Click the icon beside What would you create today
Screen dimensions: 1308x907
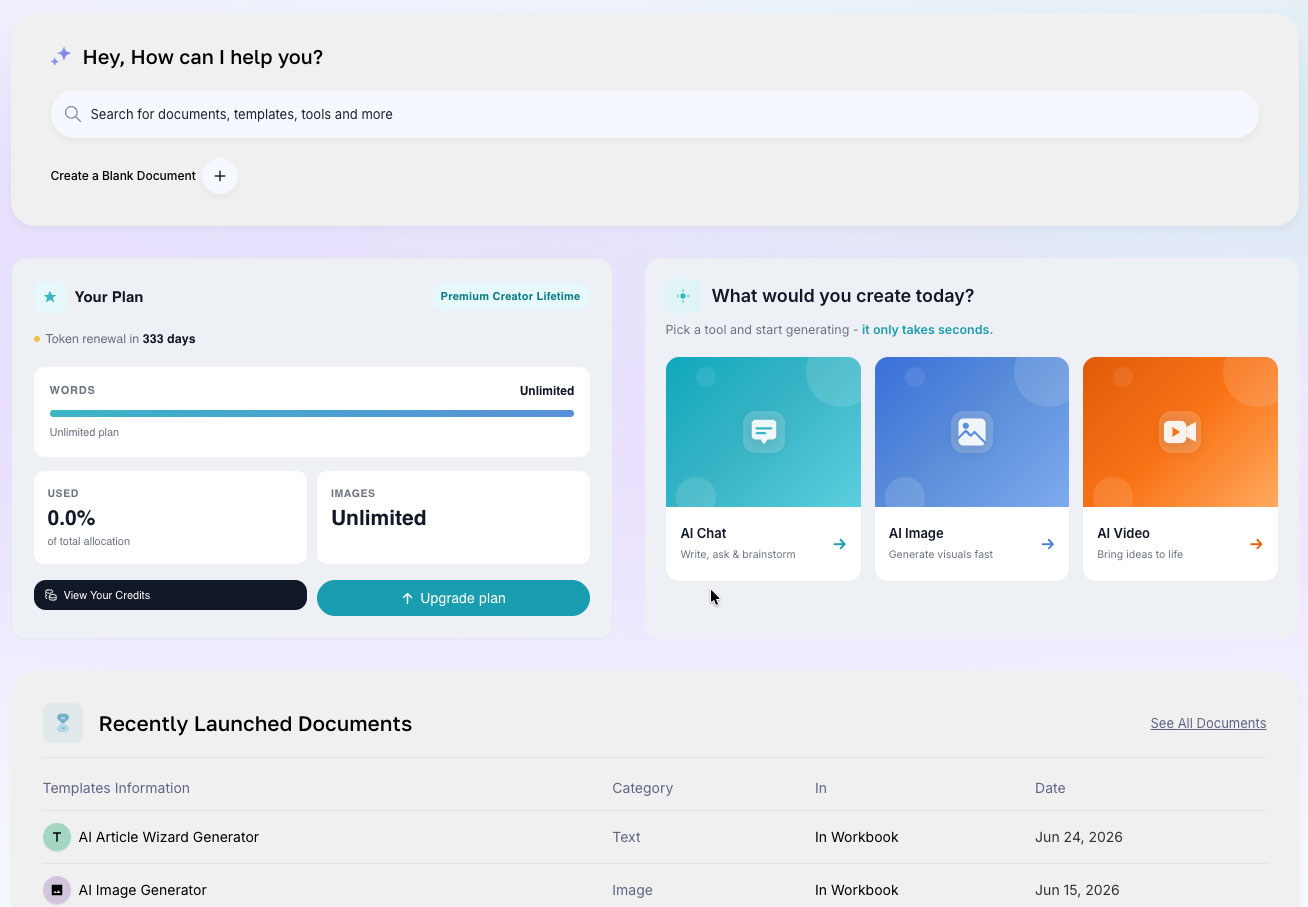tap(682, 296)
